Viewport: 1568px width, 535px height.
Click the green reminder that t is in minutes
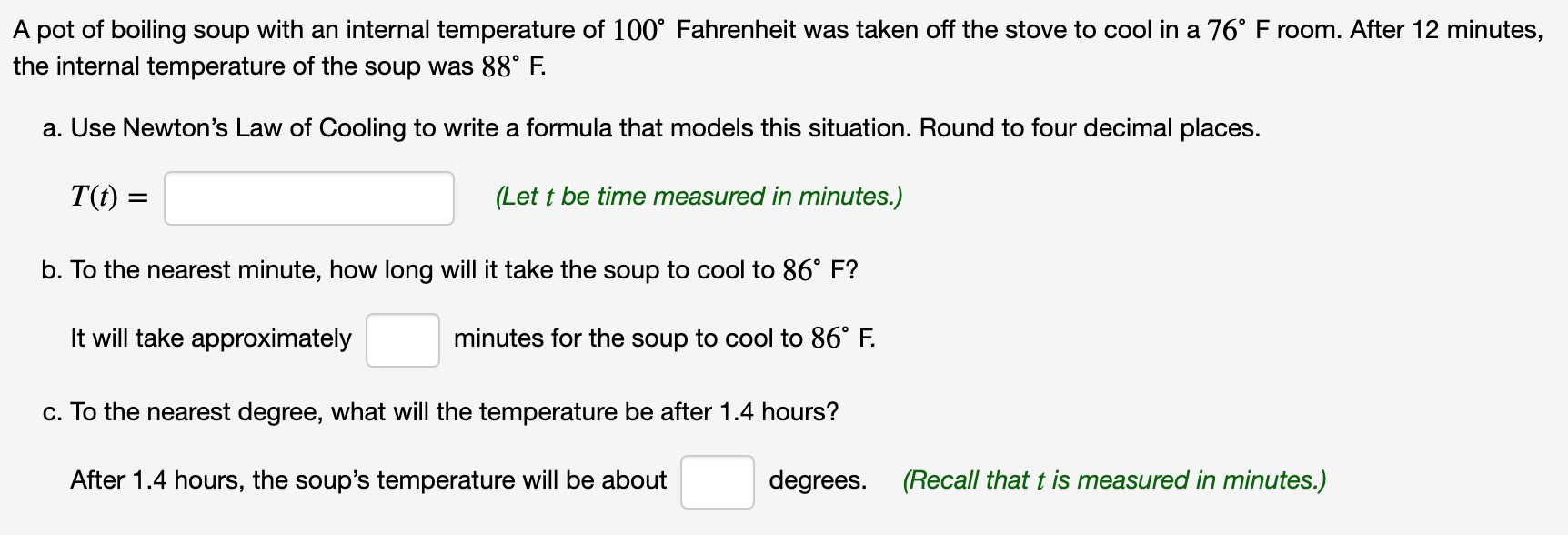coord(1114,480)
